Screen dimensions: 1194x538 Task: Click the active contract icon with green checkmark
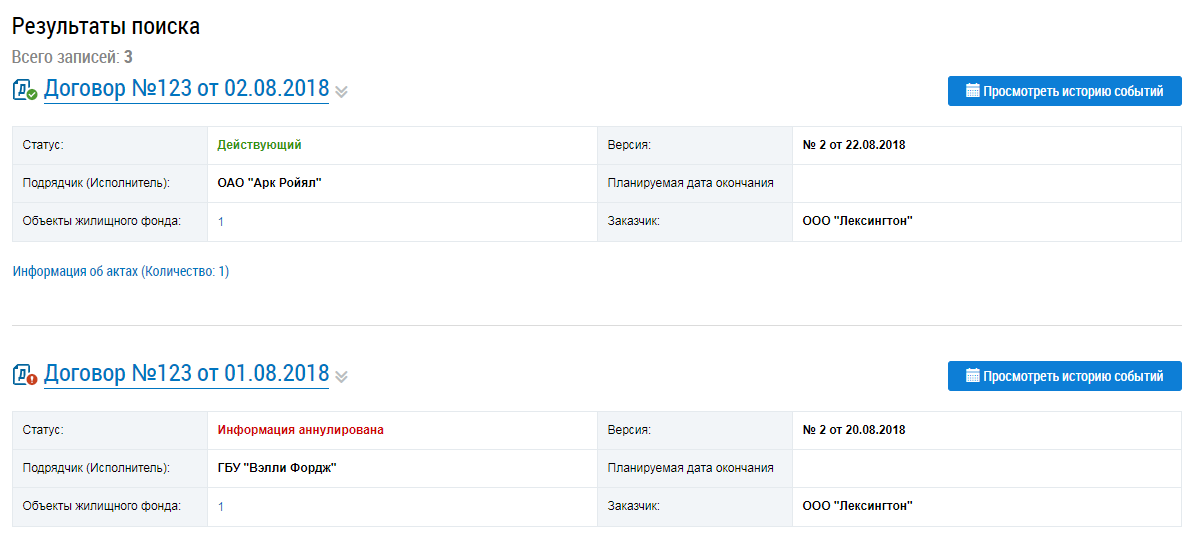25,90
